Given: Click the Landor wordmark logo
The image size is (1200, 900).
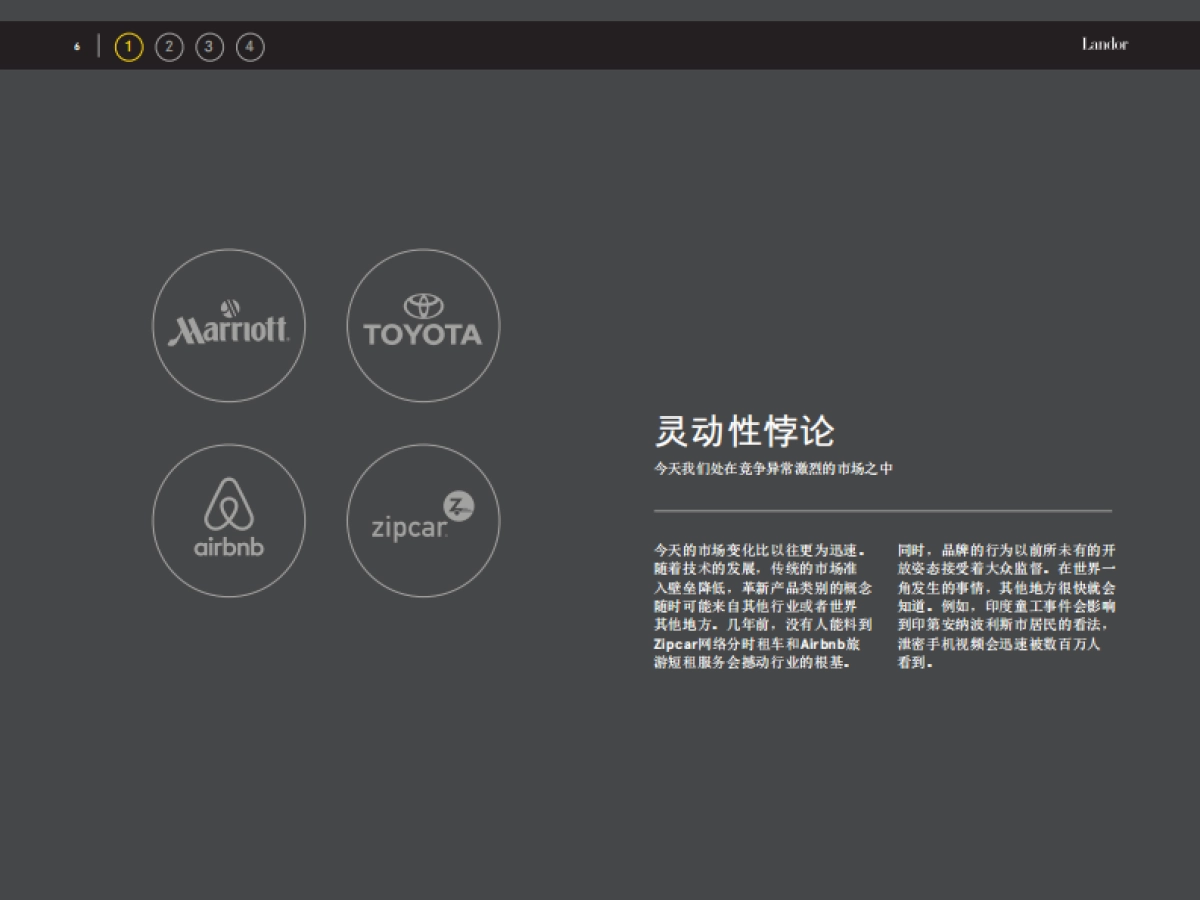Looking at the screenshot, I should 1104,44.
